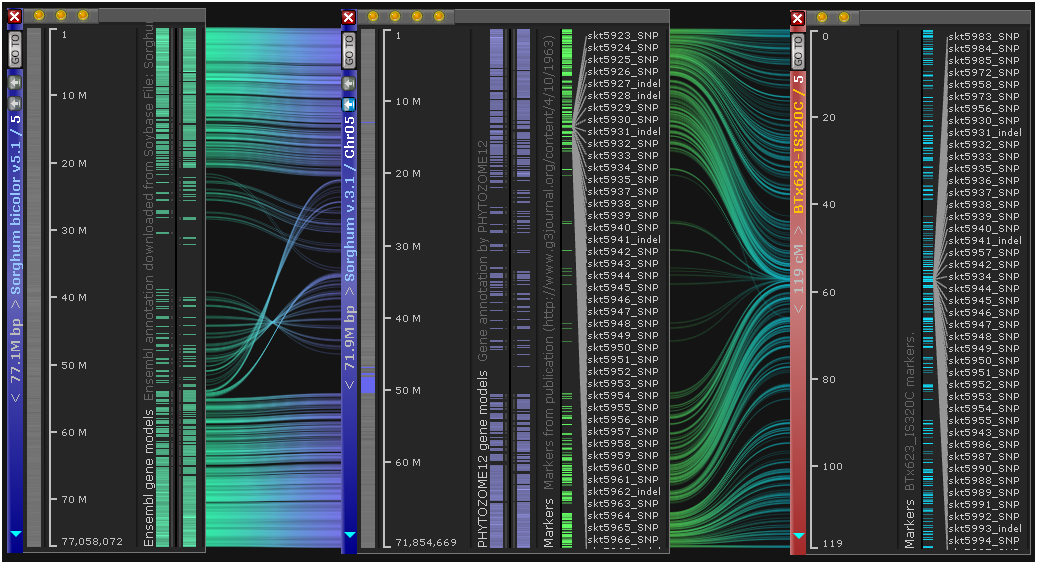
Task: Click second orange dot on Chr05 panel
Action: (x=395, y=17)
